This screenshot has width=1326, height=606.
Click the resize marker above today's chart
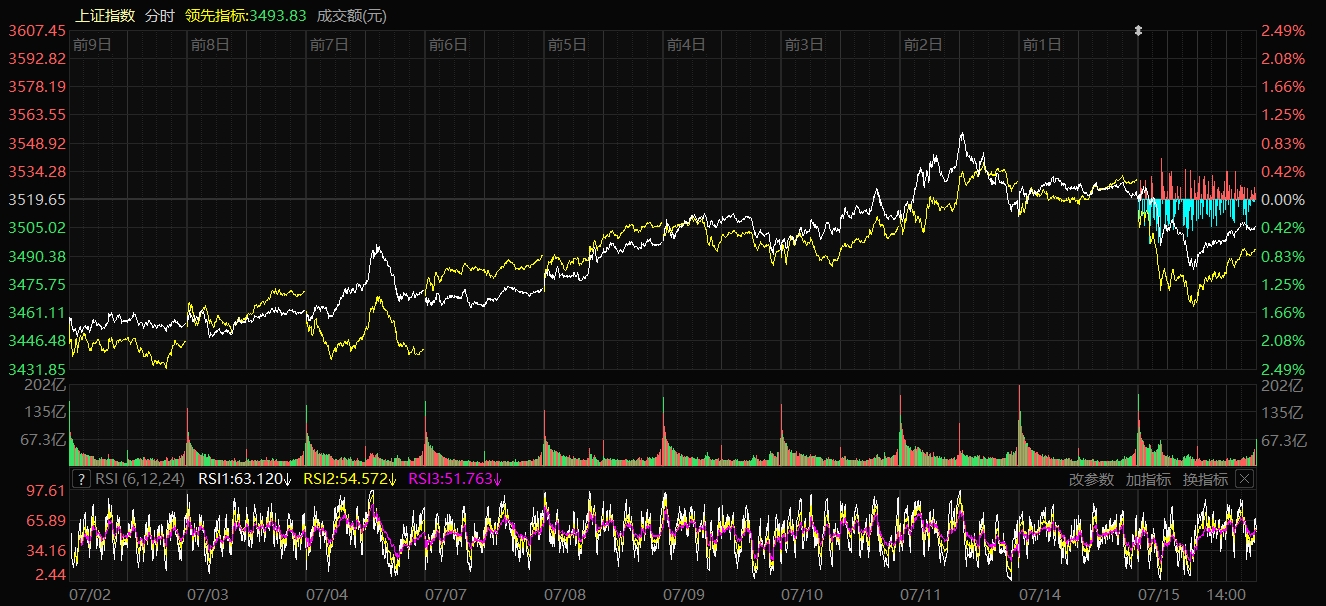[x=1138, y=31]
